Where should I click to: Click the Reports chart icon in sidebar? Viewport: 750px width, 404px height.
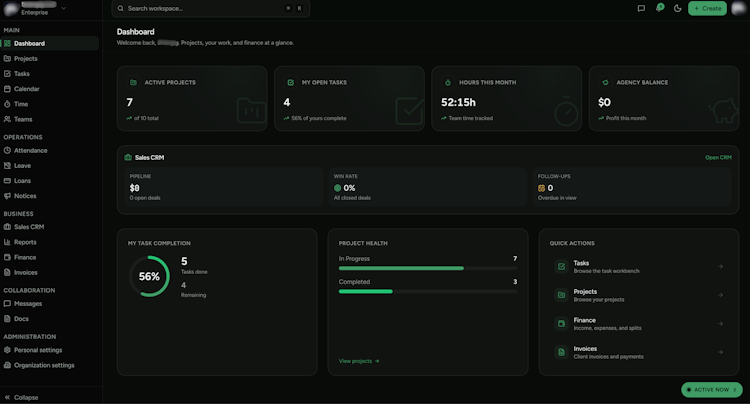(x=7, y=242)
